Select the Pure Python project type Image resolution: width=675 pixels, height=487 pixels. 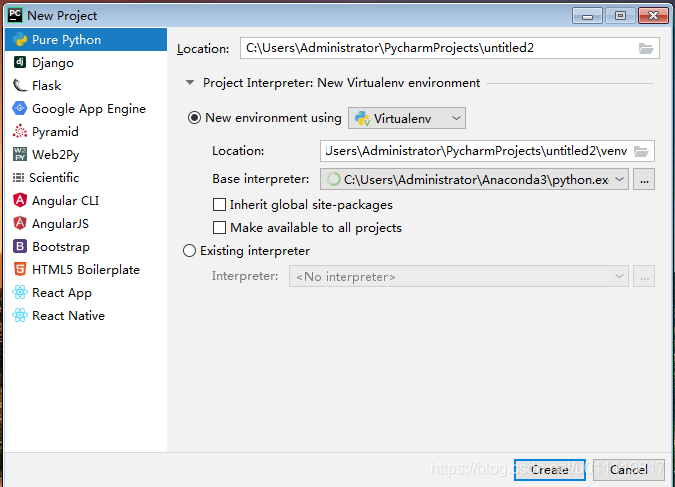pos(86,40)
